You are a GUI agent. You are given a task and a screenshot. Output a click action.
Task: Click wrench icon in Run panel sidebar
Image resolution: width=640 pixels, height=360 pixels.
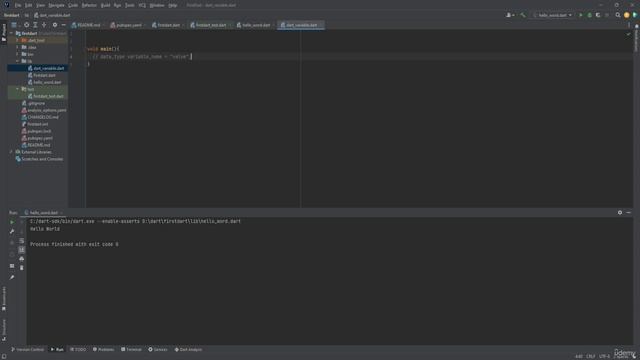pyautogui.click(x=12, y=231)
